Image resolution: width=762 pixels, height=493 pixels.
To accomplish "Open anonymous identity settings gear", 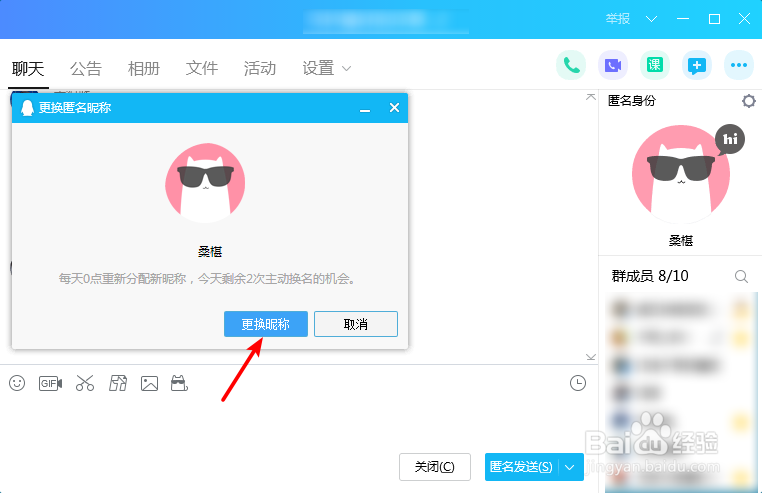I will (748, 101).
